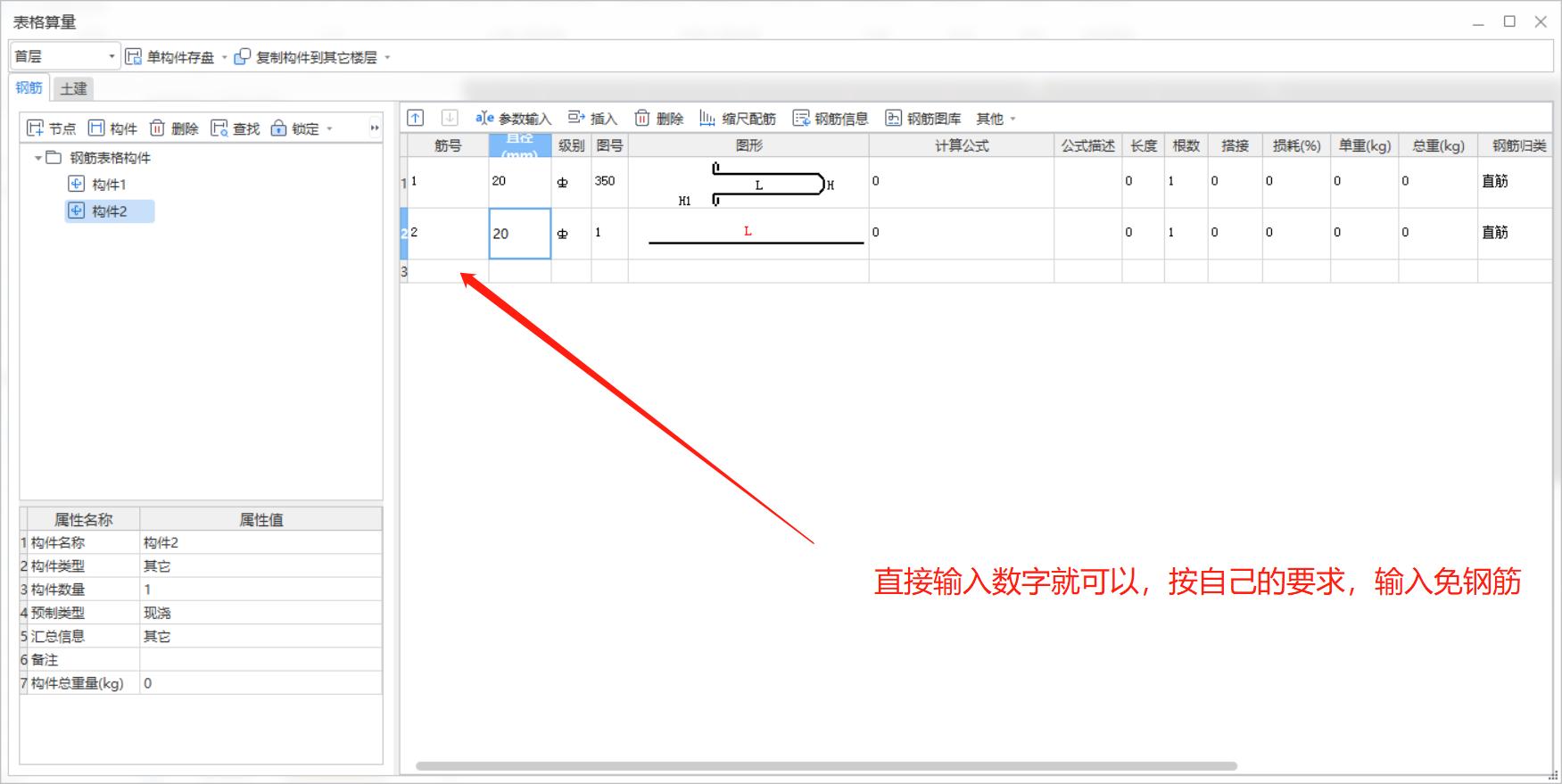The image size is (1562, 784).
Task: Click the 级别 column header
Action: click(x=572, y=145)
